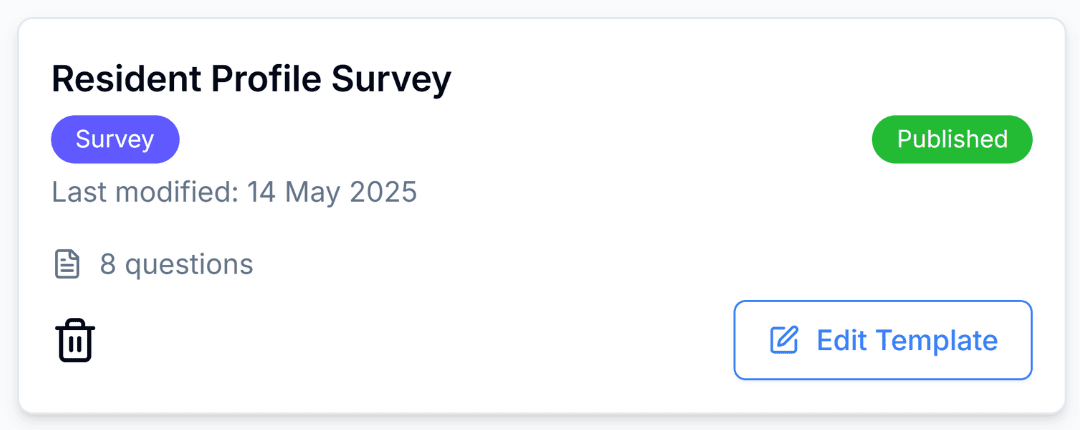The height and width of the screenshot is (430, 1080).
Task: Open the Resident Profile Survey title
Action: (x=251, y=79)
